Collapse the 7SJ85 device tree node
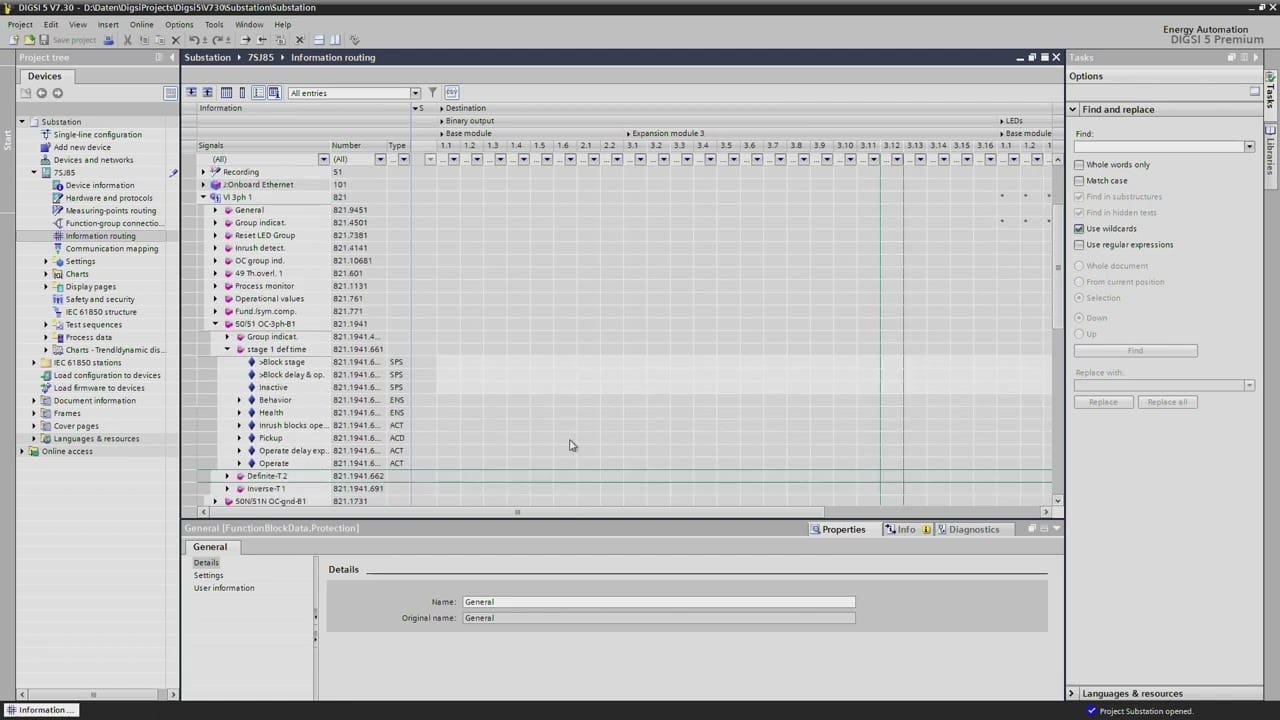Screen dimensions: 1280x720 pos(34,172)
